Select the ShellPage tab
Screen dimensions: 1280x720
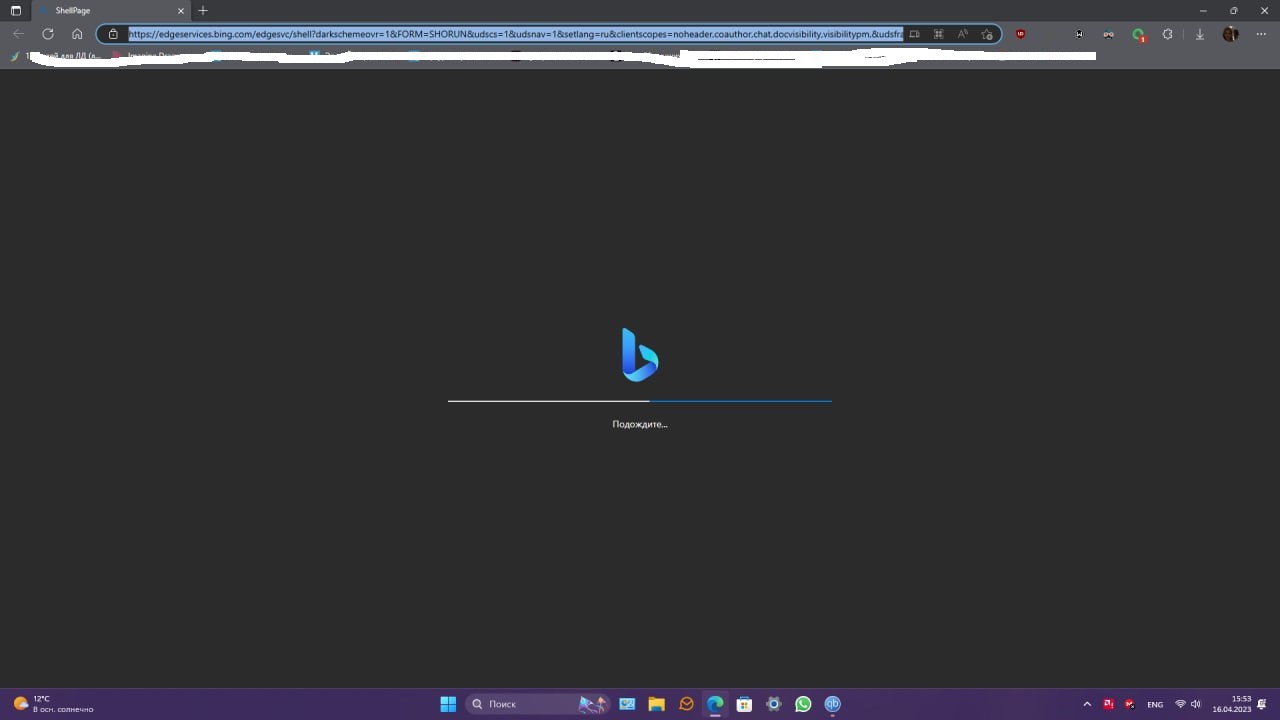click(110, 10)
